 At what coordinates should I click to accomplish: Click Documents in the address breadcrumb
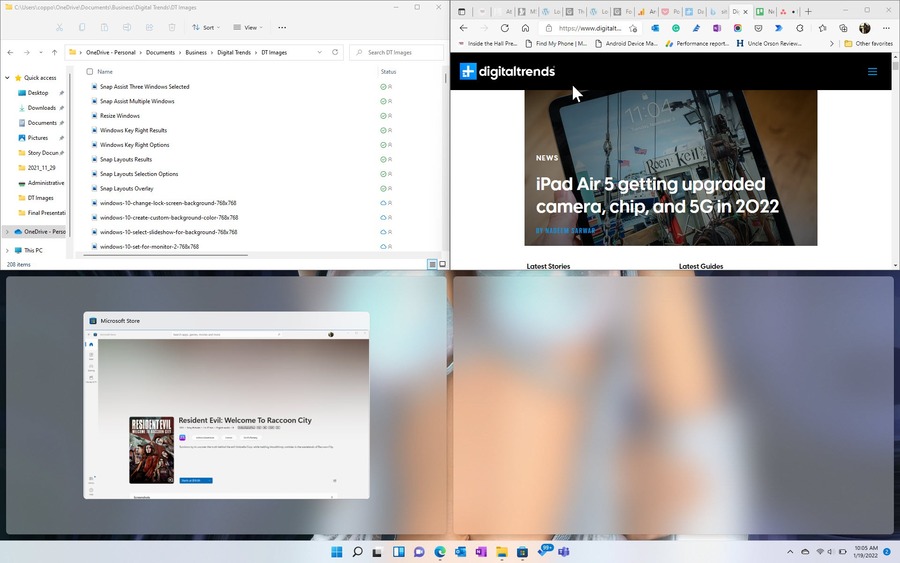pos(160,52)
